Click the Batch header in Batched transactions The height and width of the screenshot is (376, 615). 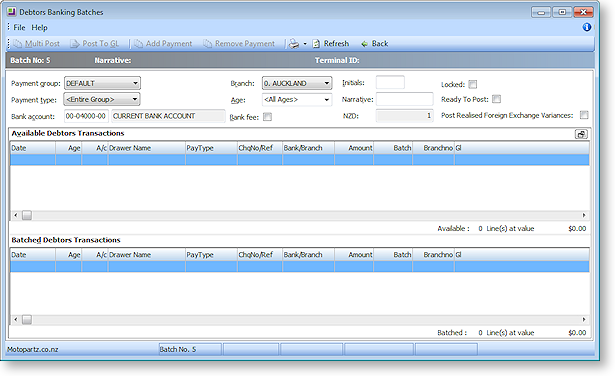[x=393, y=254]
